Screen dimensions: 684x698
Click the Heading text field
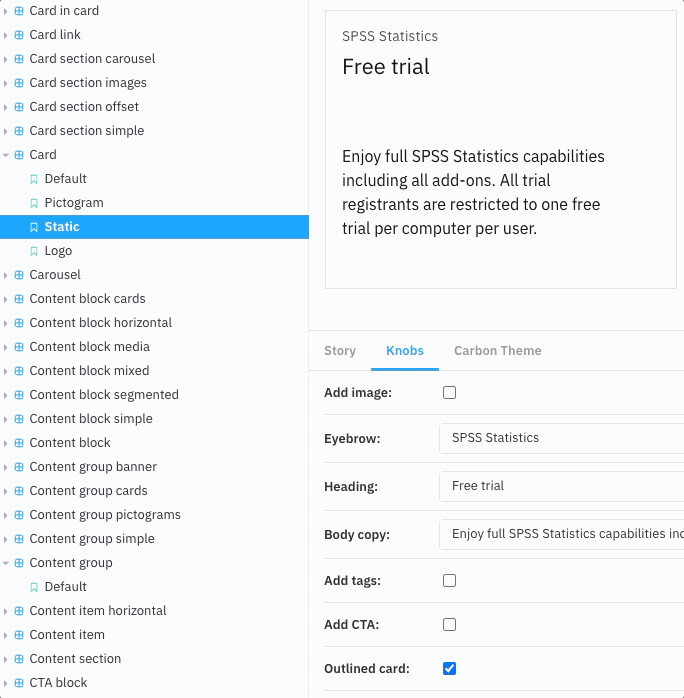(562, 486)
